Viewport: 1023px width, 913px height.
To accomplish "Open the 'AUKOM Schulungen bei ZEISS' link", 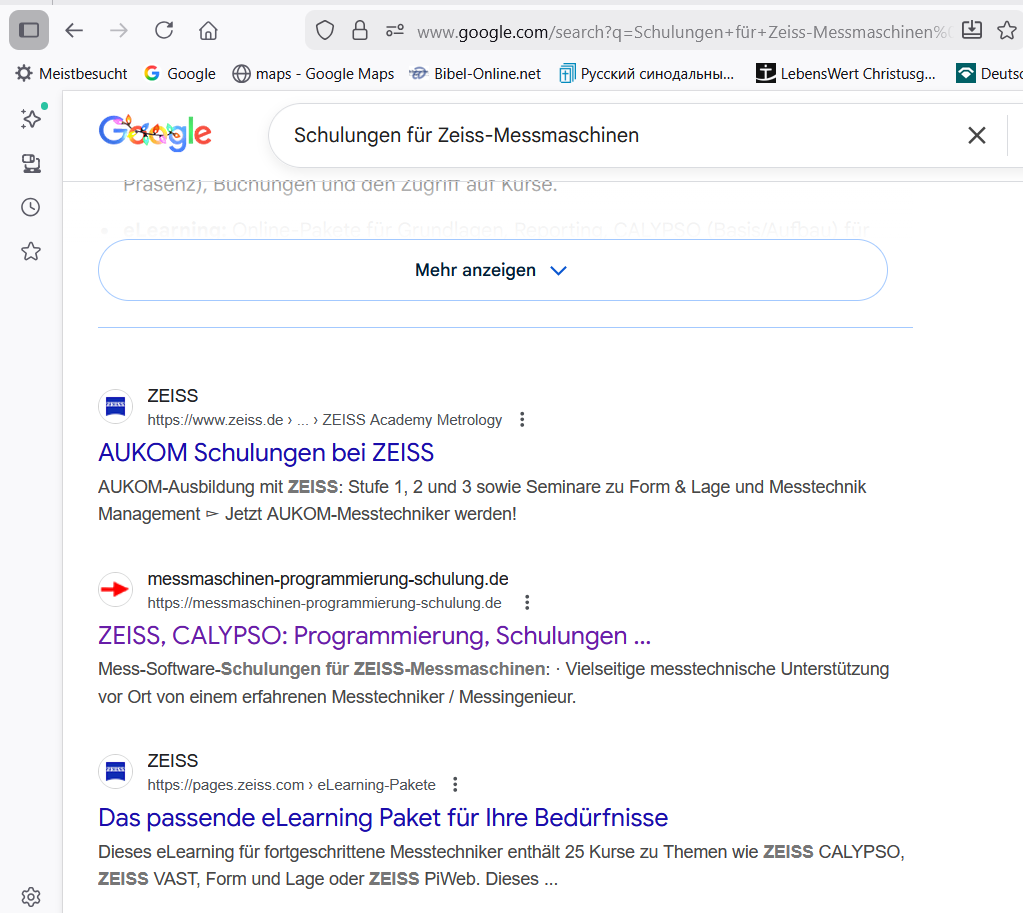I will coord(266,453).
